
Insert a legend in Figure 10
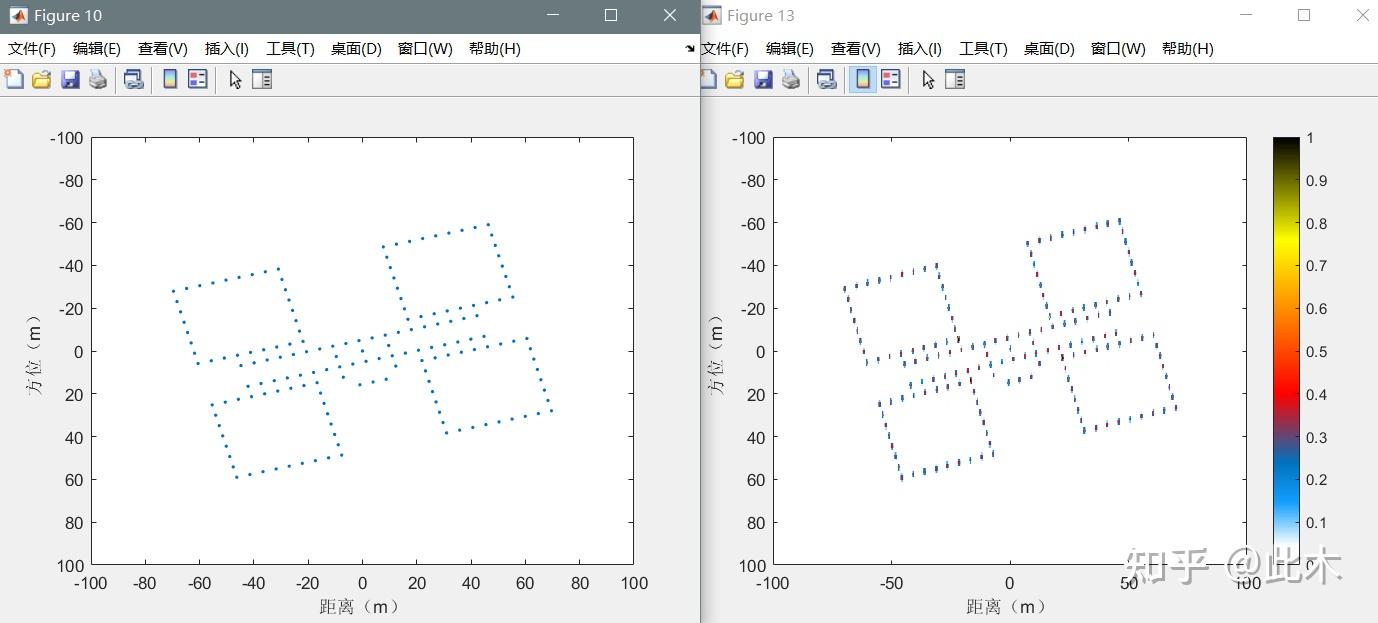[x=194, y=79]
